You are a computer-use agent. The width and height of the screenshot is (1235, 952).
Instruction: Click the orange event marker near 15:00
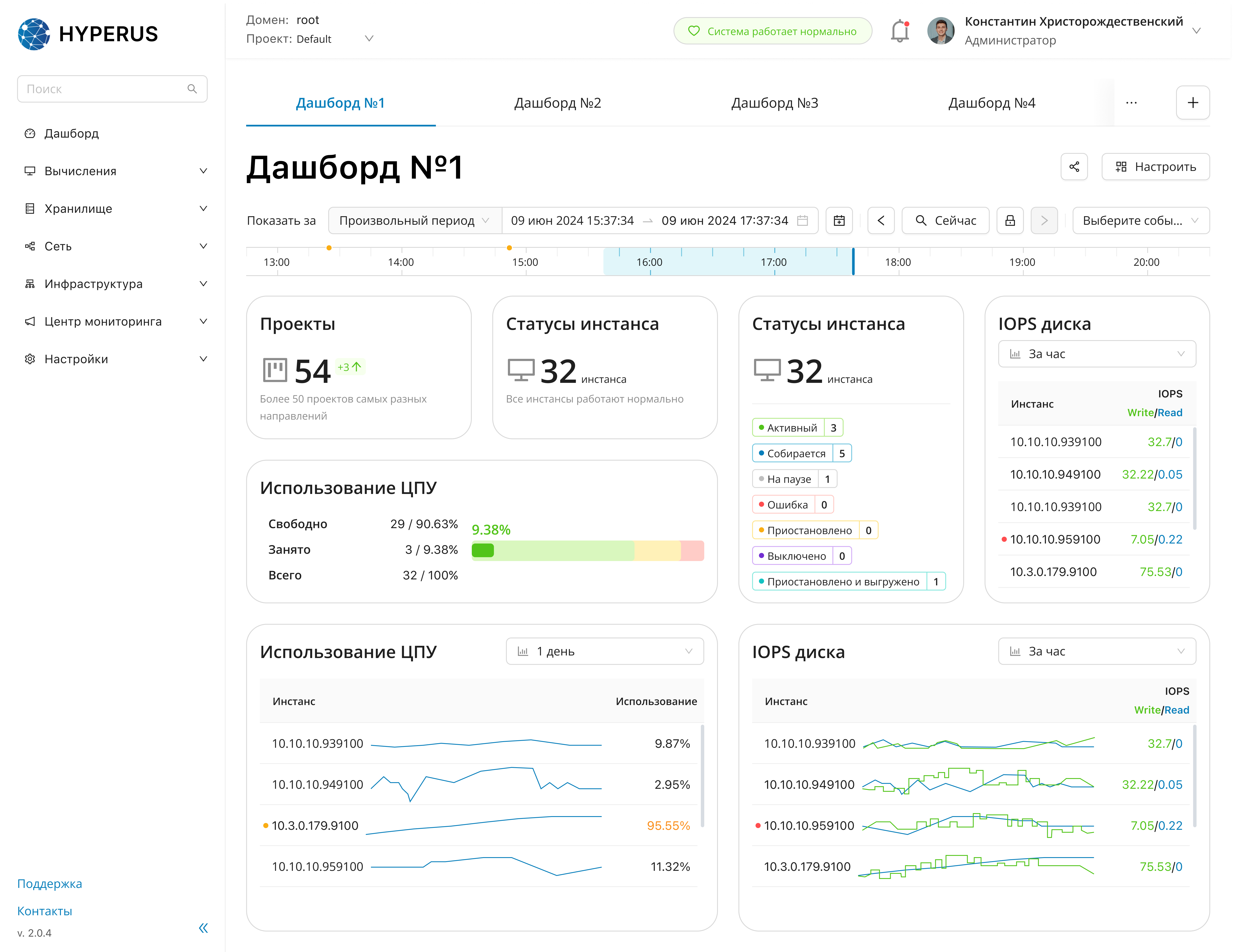pos(510,248)
